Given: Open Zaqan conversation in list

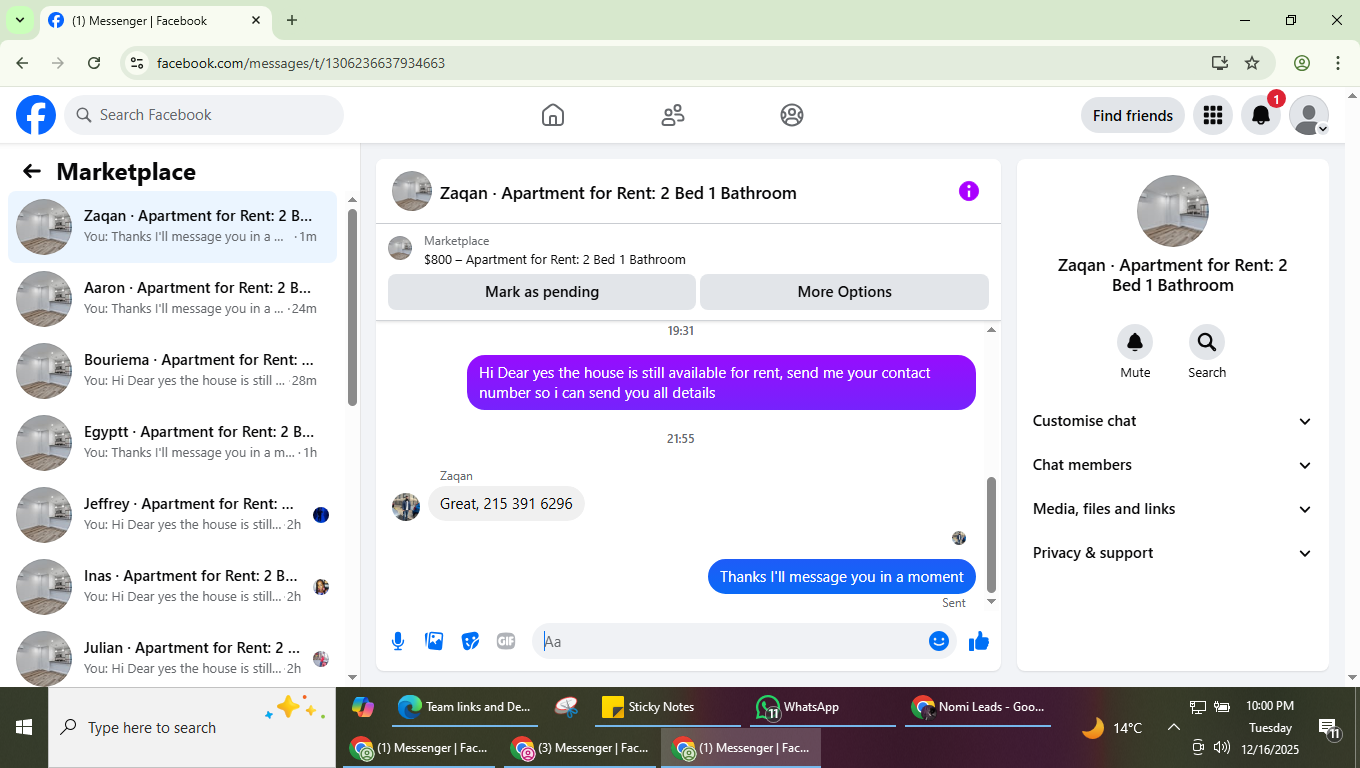Looking at the screenshot, I should coord(172,227).
